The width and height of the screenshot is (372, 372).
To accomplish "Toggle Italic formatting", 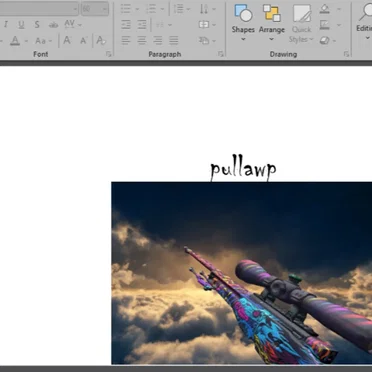I will click(x=6, y=24).
